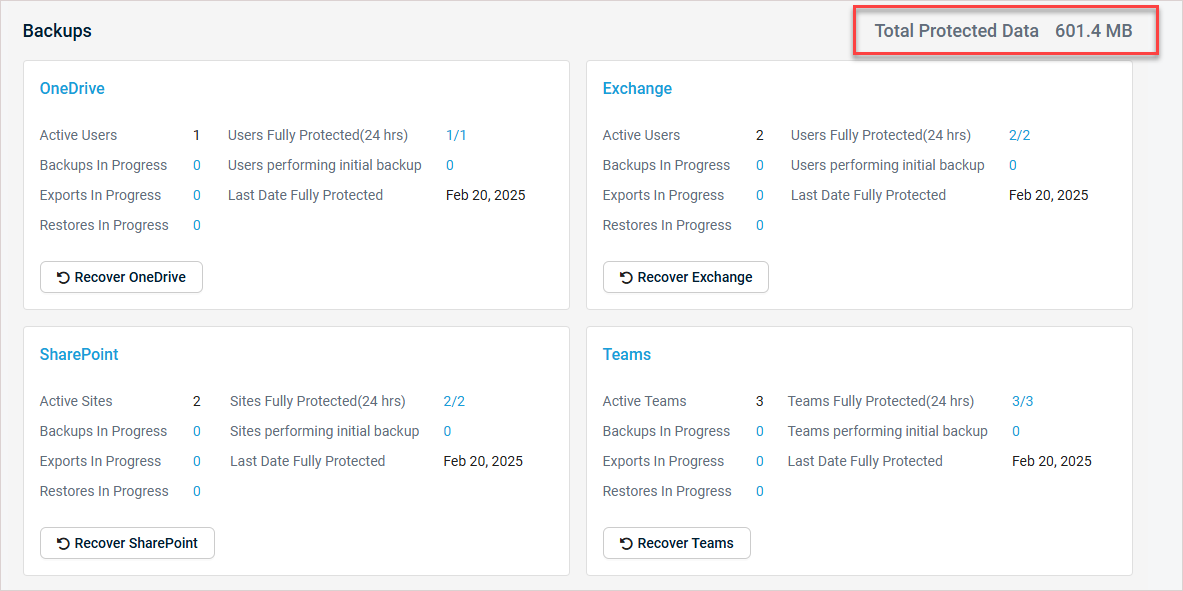Open Teams Exports In Progress count link

pyautogui.click(x=760, y=461)
